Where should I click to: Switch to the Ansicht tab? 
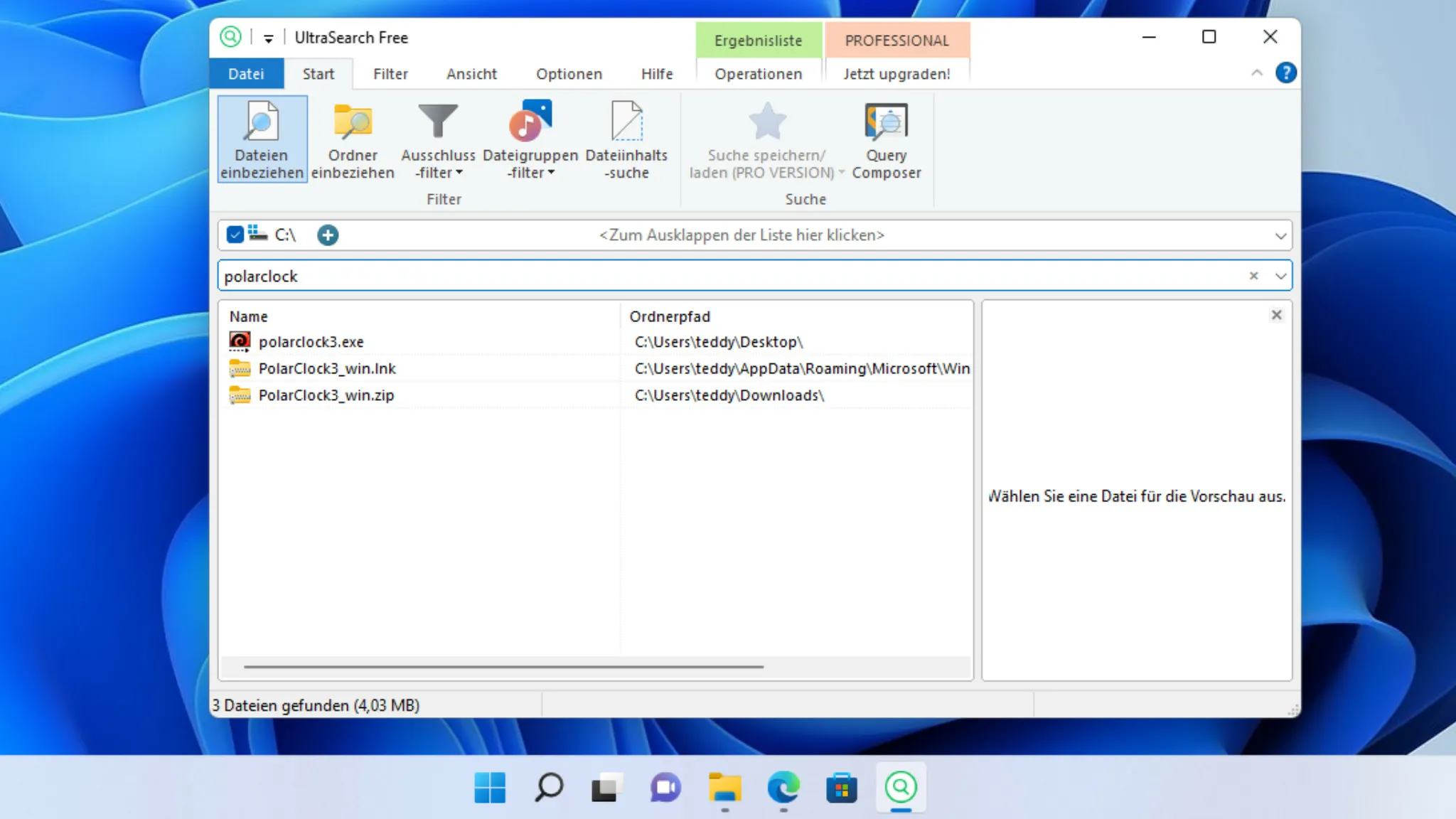pos(471,73)
